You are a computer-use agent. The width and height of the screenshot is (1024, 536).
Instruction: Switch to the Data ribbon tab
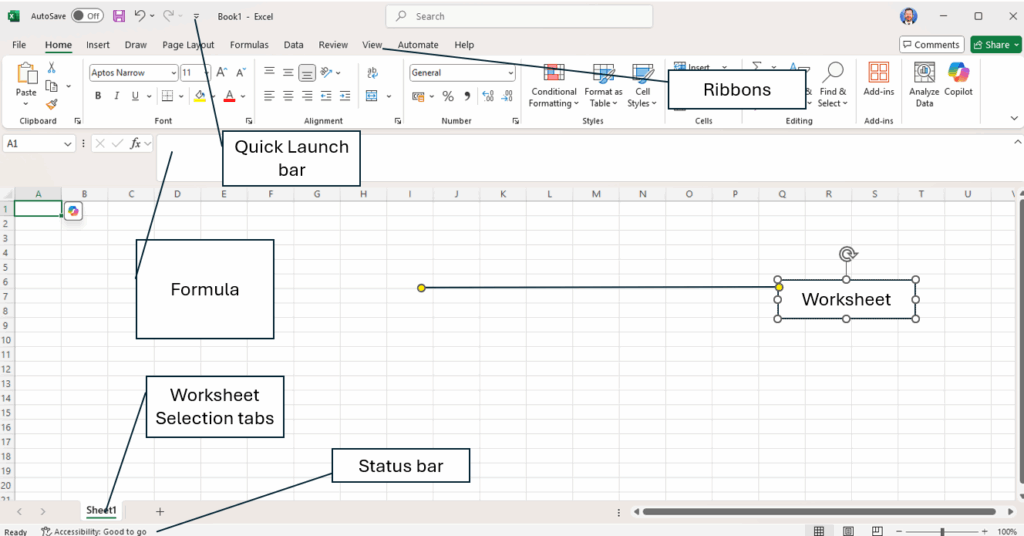tap(293, 44)
